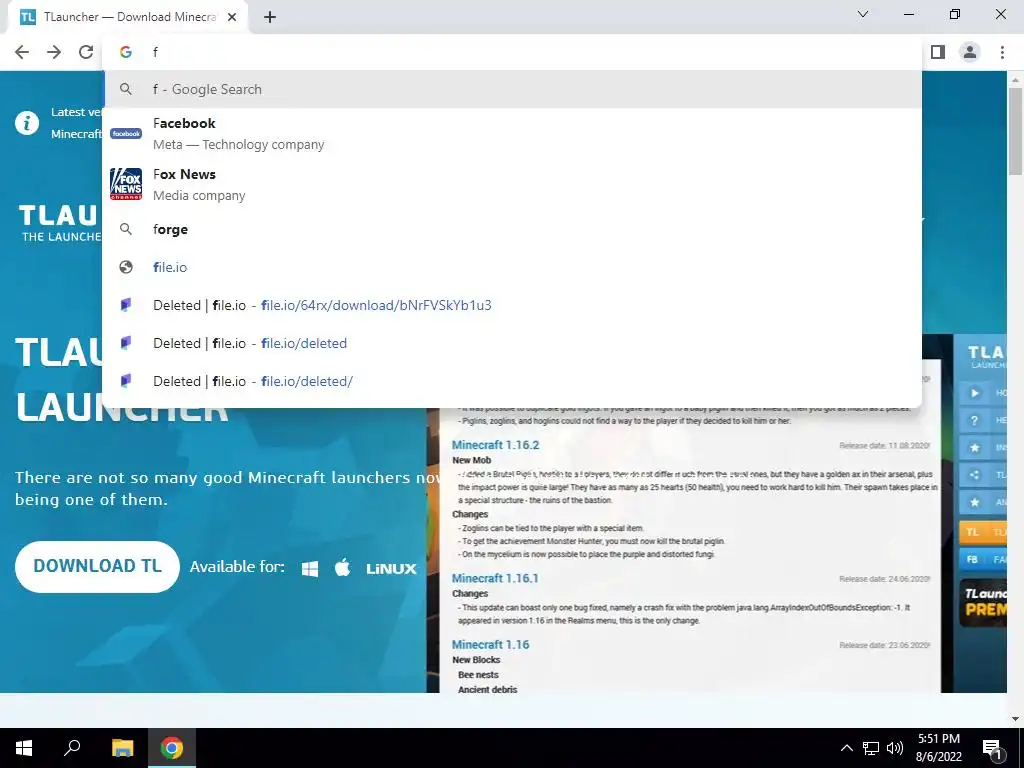The height and width of the screenshot is (768, 1024).
Task: Click the scrollbar down arrow
Action: [x=1015, y=718]
